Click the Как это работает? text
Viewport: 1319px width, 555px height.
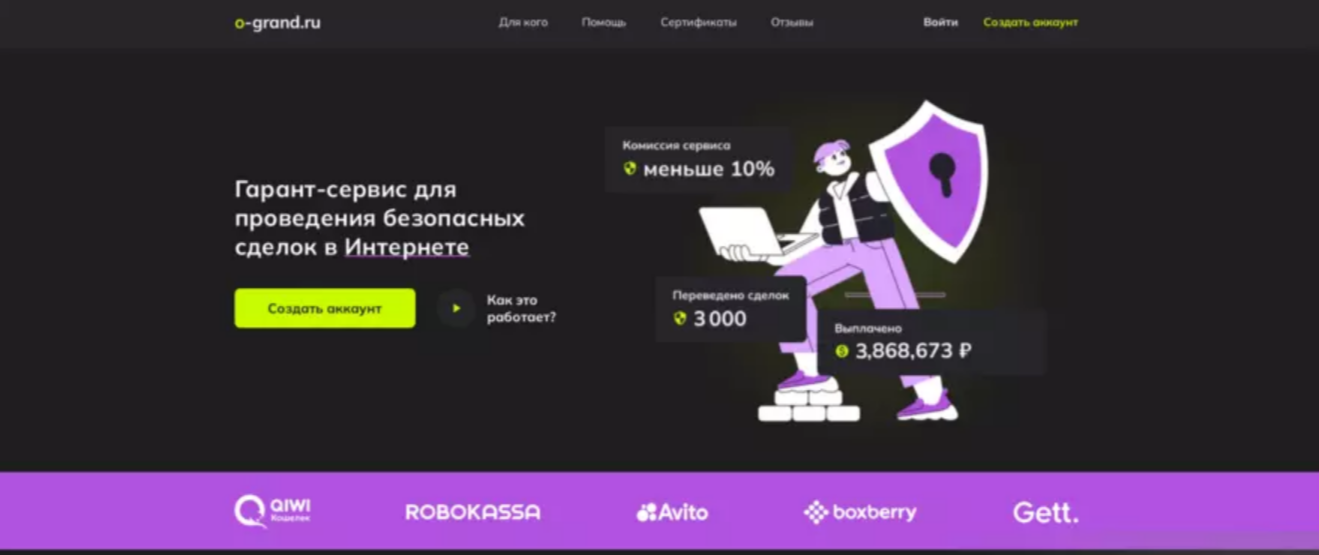tap(521, 308)
